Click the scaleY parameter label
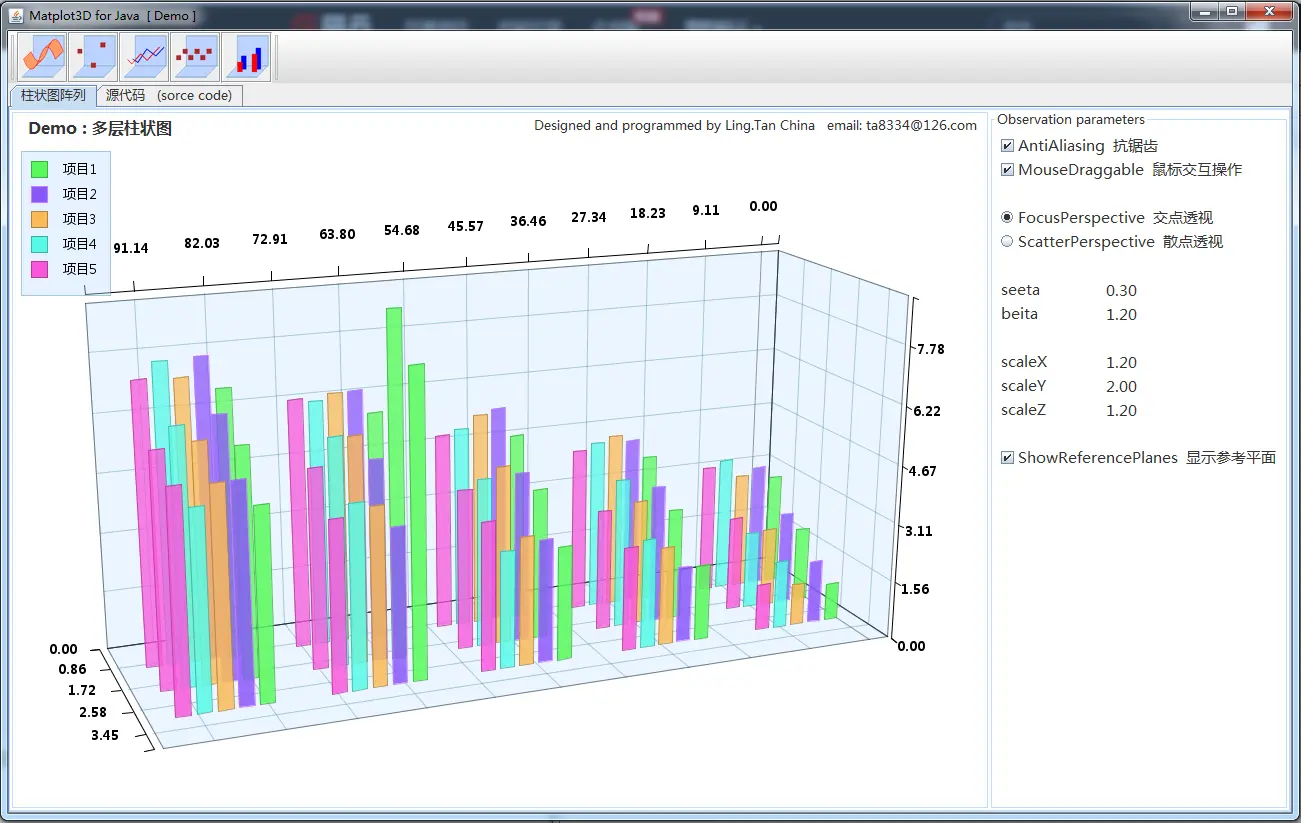This screenshot has width=1301, height=823. [1024, 387]
